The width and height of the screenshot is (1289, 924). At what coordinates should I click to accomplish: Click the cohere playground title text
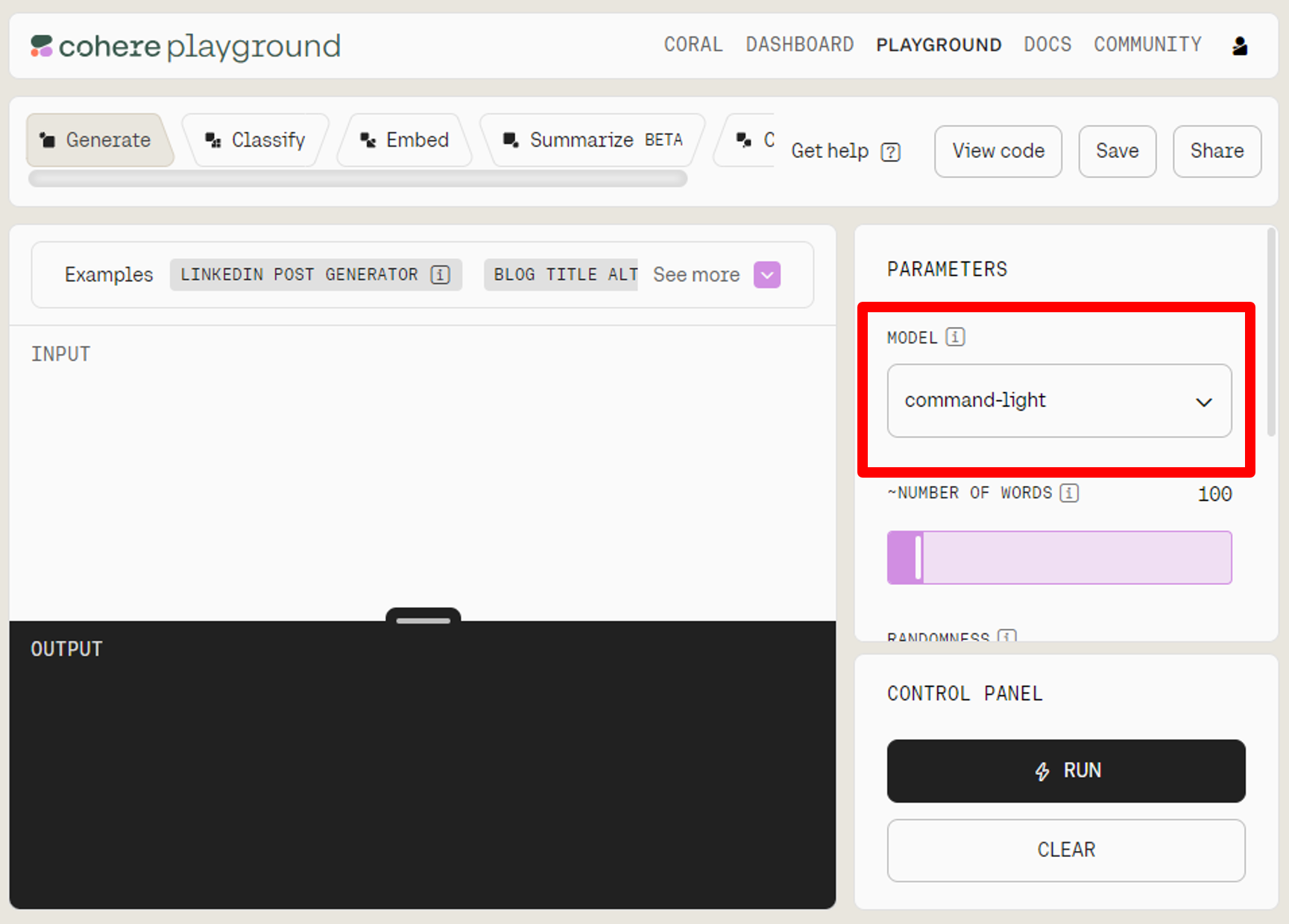tap(200, 46)
